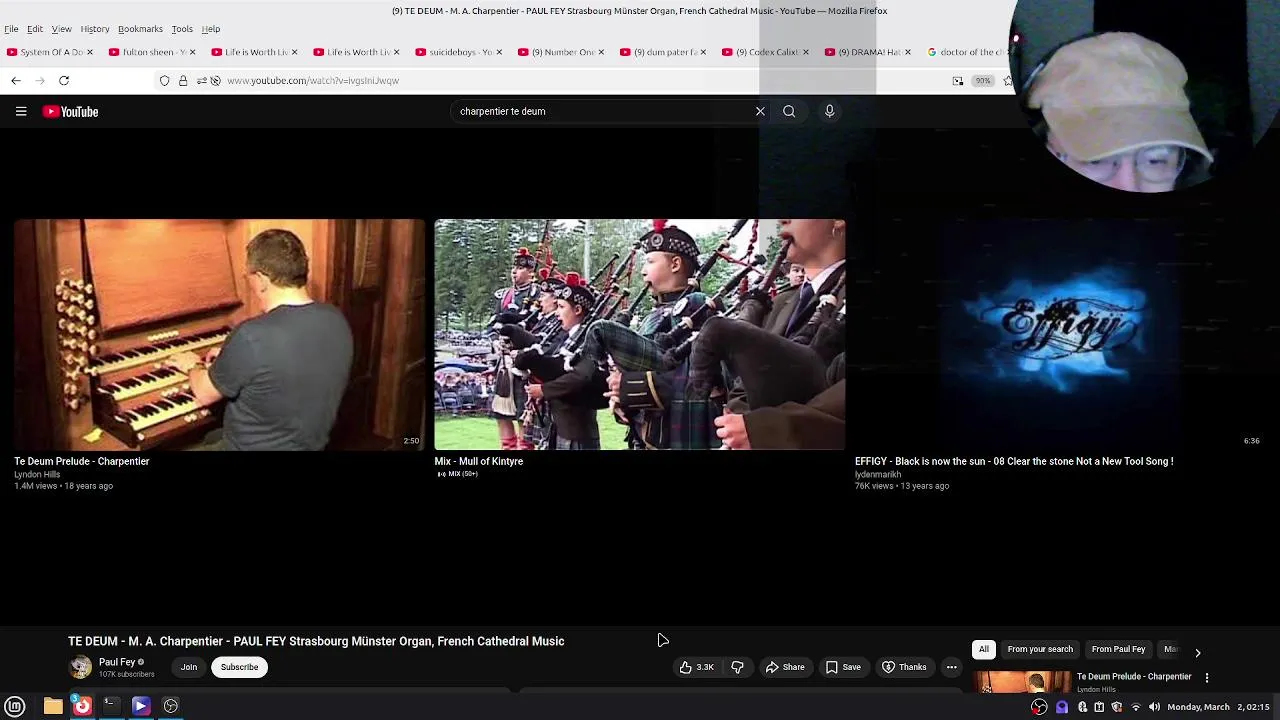Save the video to a playlist
1280x720 pixels.
click(843, 667)
